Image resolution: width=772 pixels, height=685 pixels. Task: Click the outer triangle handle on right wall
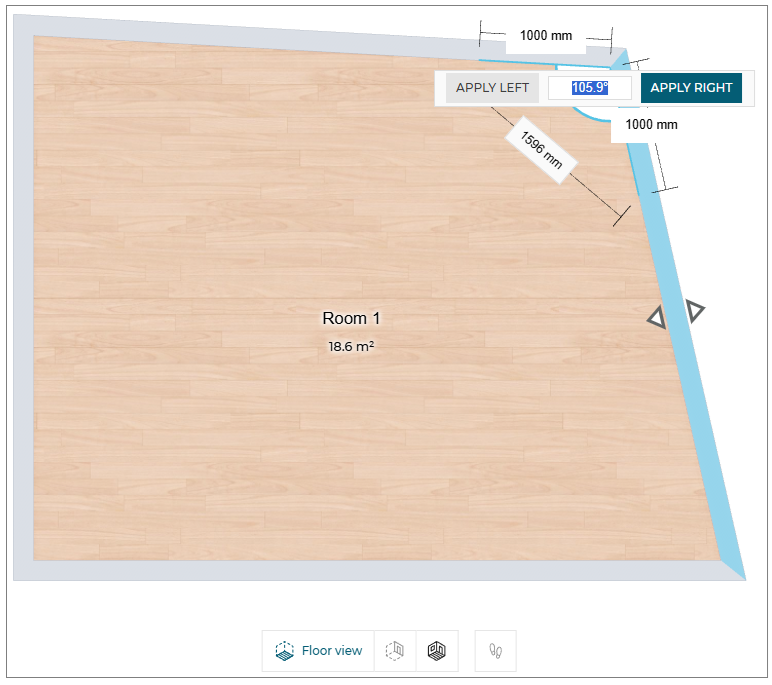pyautogui.click(x=694, y=310)
